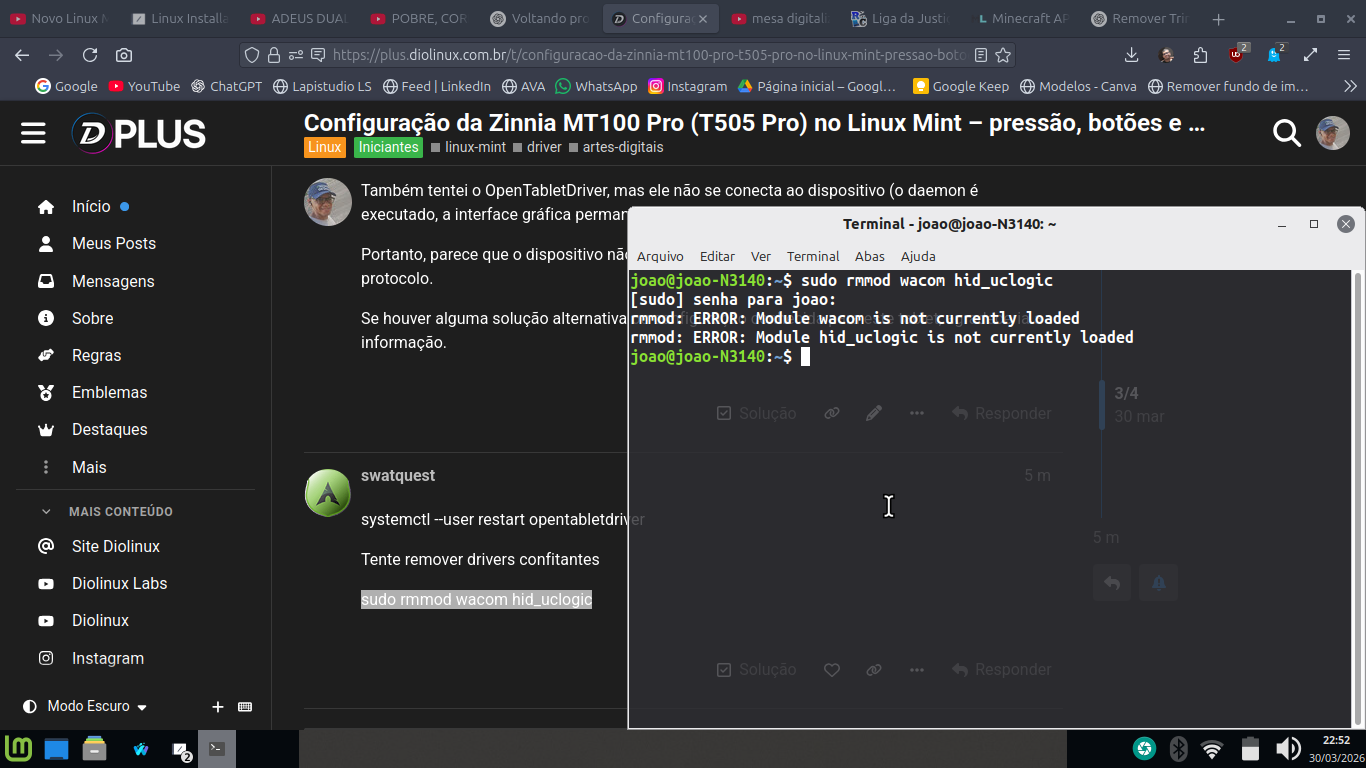Show more bookmarks with the overflow chevron
1366x768 pixels.
pos(1347,87)
